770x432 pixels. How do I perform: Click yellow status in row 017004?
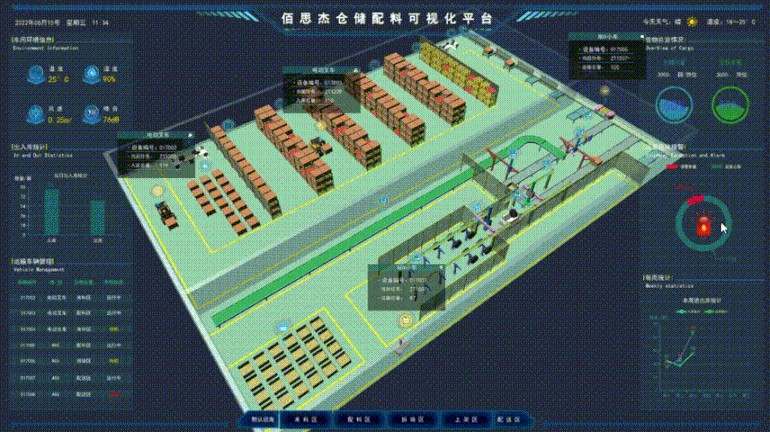pyautogui.click(x=114, y=329)
